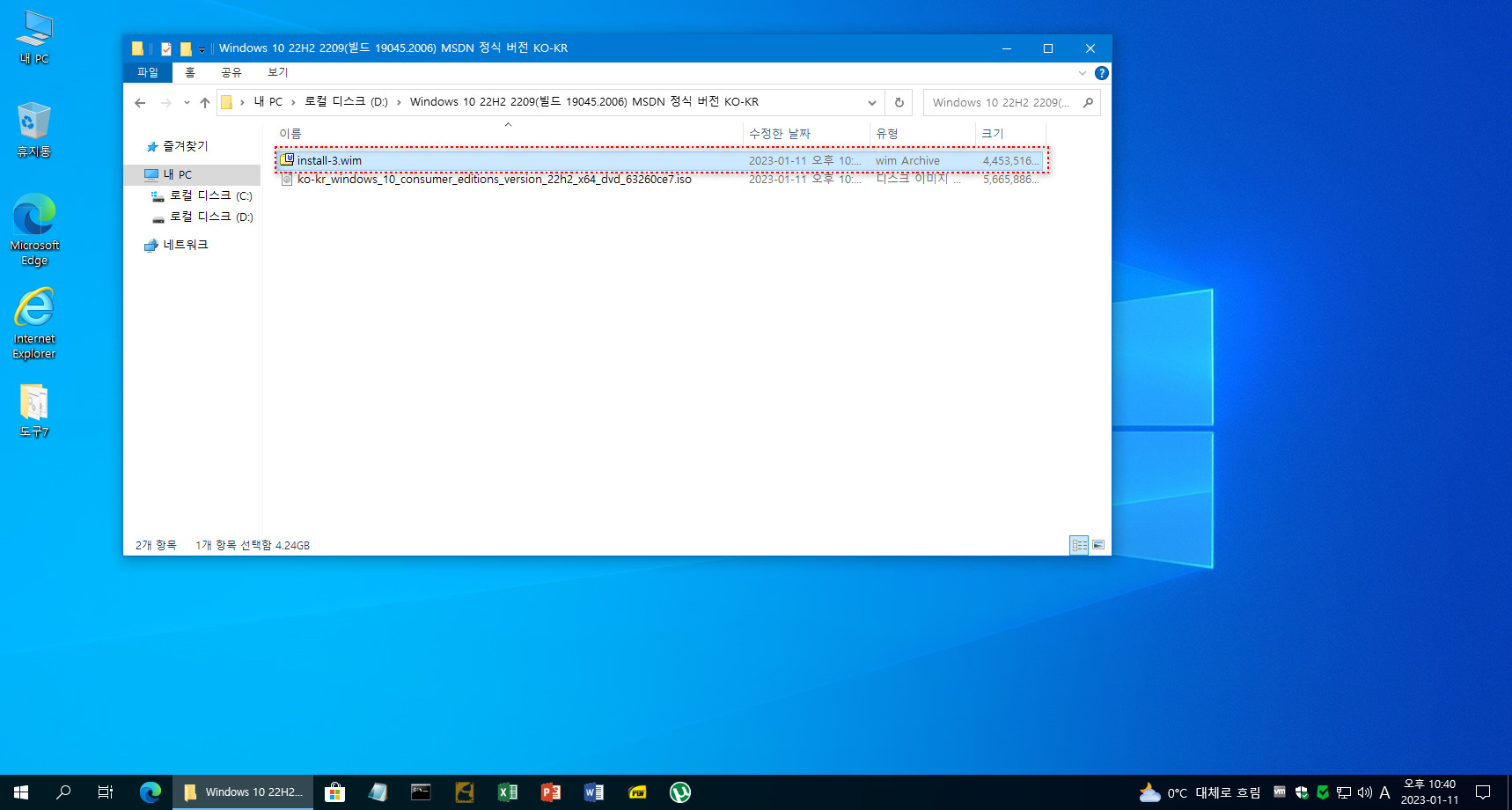This screenshot has height=810, width=1512.
Task: Click new folder quick access icon
Action: (x=186, y=48)
